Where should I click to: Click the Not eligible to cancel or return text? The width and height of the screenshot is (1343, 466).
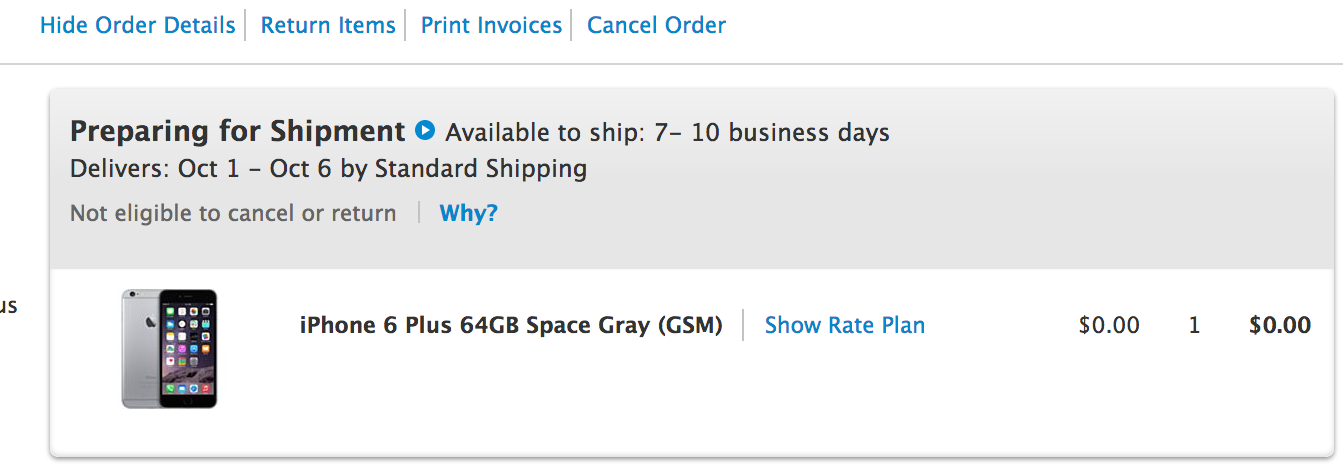coord(233,213)
